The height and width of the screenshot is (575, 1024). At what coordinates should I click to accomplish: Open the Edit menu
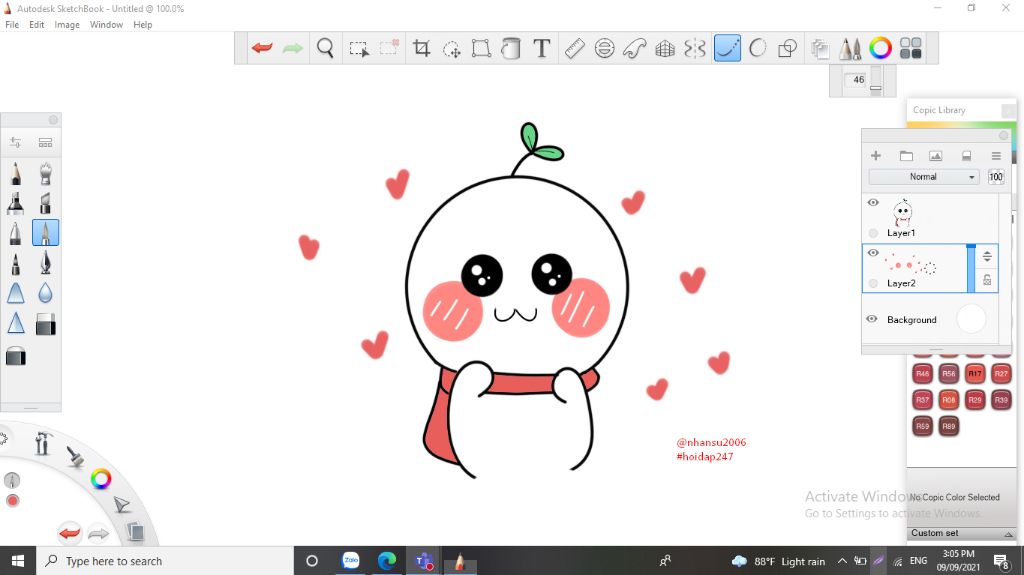point(37,25)
